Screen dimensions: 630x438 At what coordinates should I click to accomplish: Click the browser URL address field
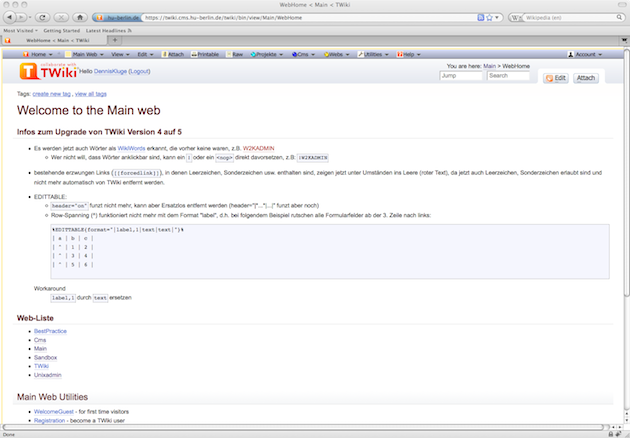coord(309,17)
